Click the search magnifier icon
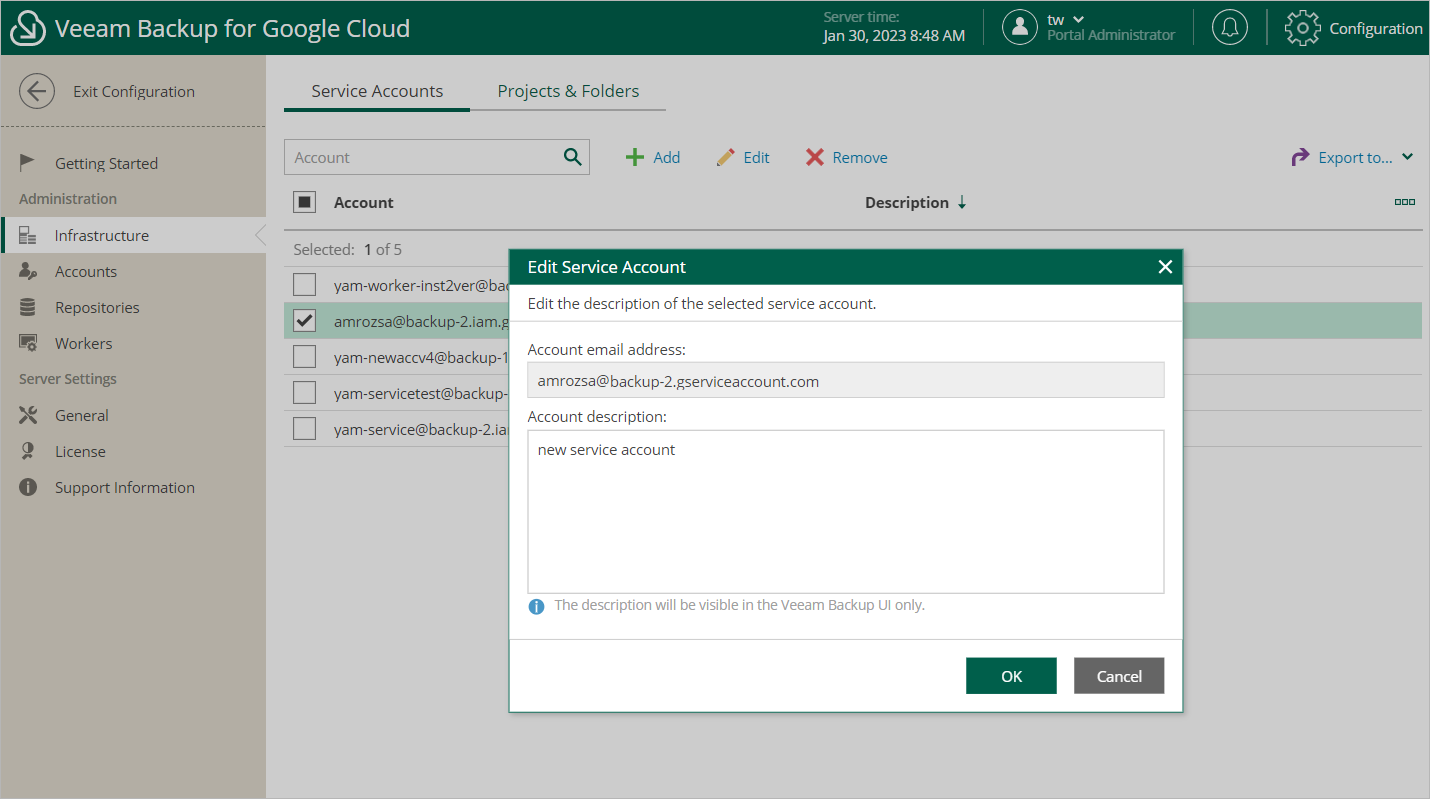 coord(572,157)
